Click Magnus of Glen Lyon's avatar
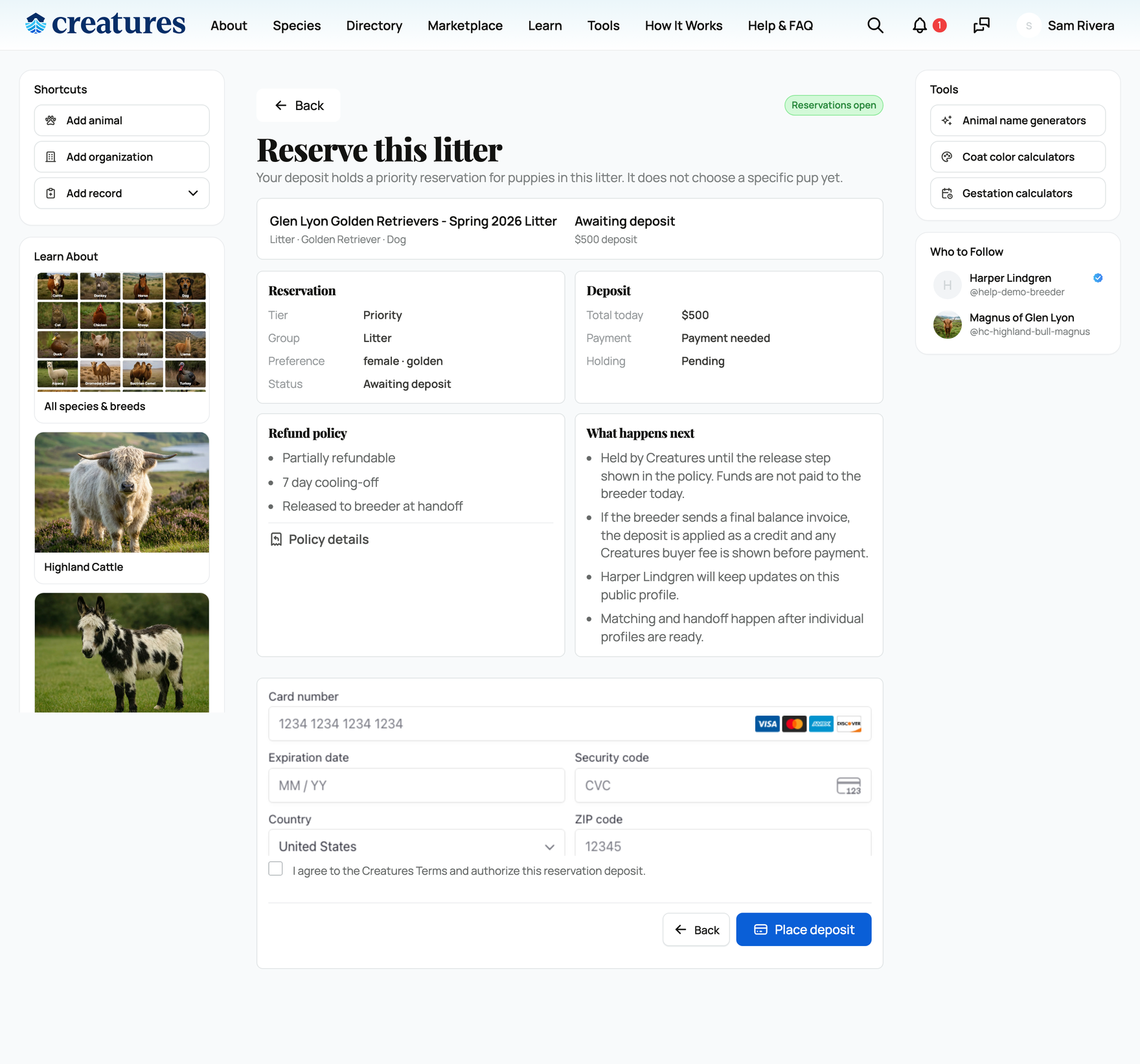The height and width of the screenshot is (1064, 1140). click(x=947, y=324)
